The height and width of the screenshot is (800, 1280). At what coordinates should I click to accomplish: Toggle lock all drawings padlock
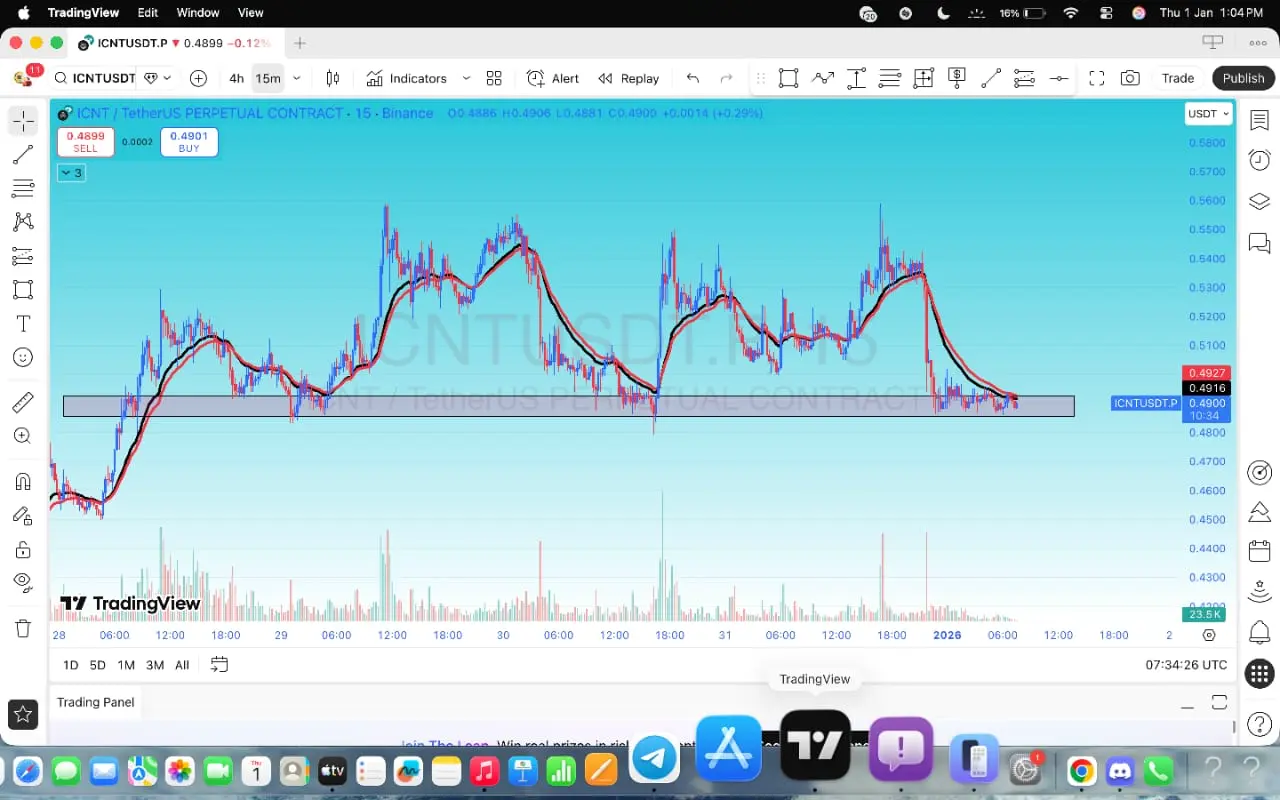click(x=23, y=549)
